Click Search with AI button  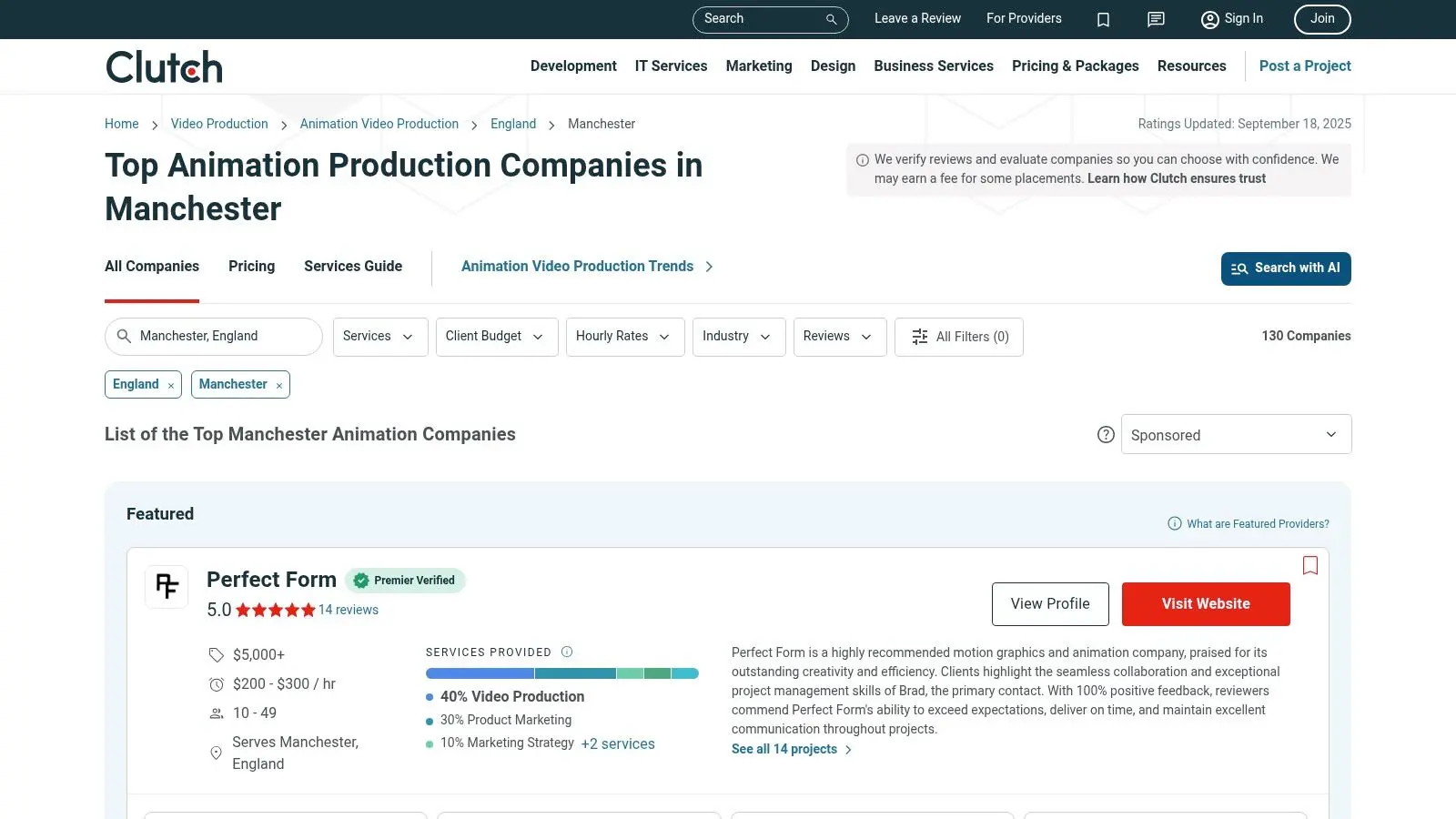[x=1285, y=268]
